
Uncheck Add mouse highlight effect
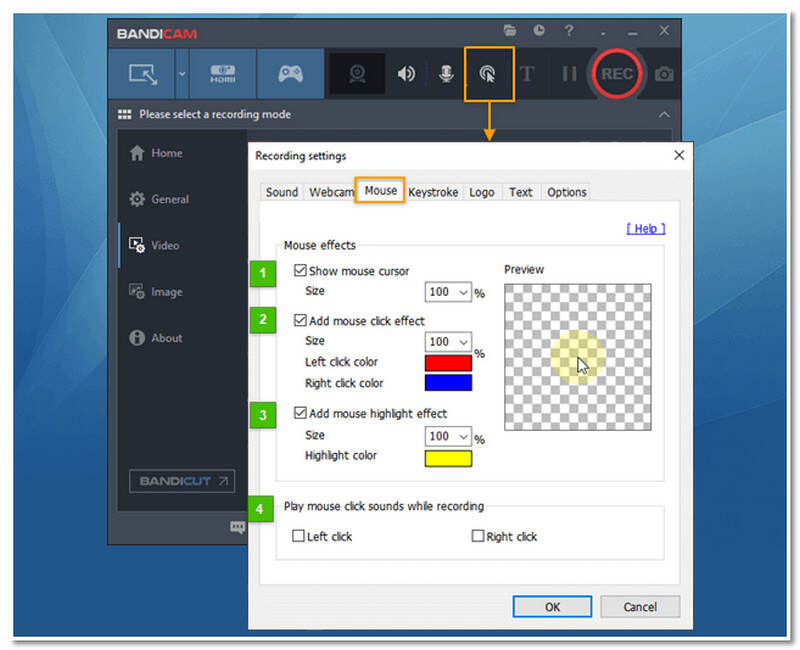pos(300,412)
